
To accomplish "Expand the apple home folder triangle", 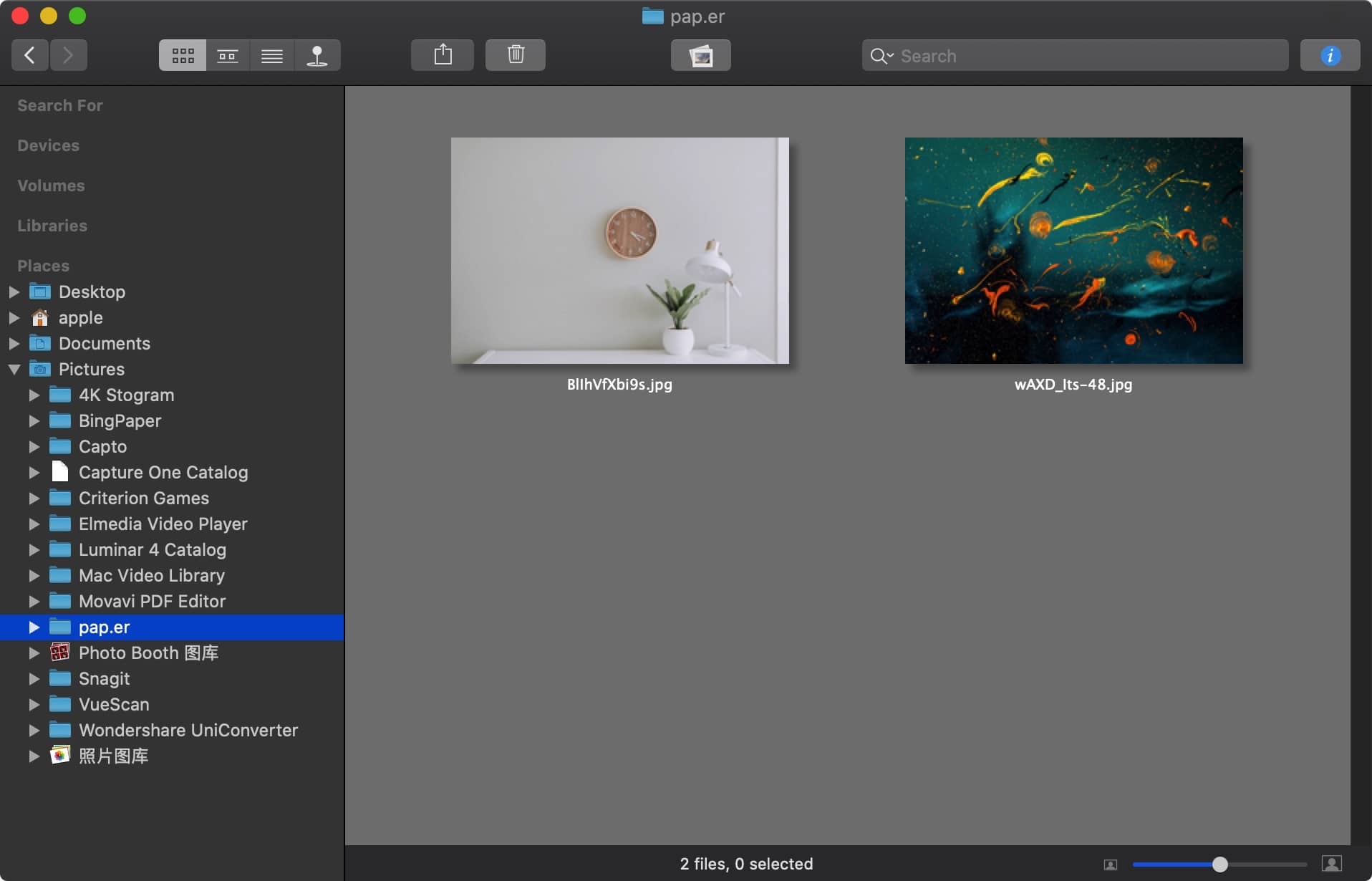I will point(14,317).
